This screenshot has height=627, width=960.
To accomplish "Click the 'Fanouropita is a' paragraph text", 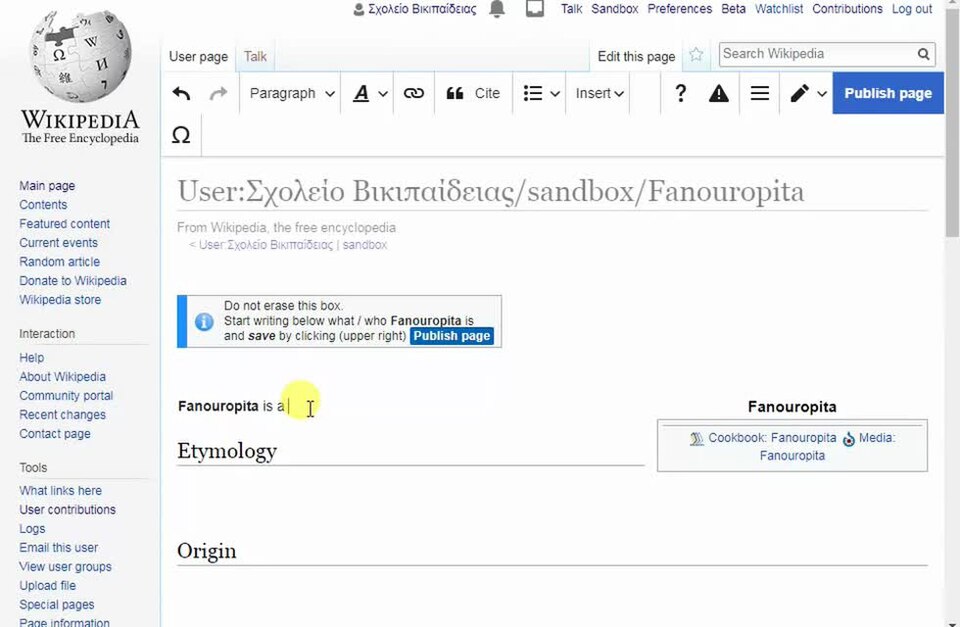I will 231,407.
